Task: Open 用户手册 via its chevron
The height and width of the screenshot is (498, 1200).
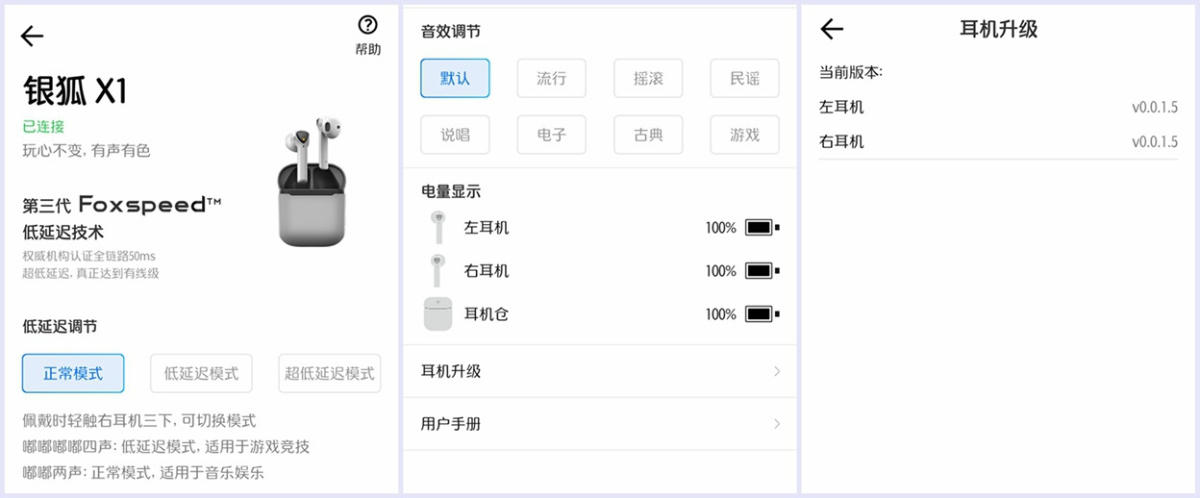Action: pyautogui.click(x=777, y=424)
